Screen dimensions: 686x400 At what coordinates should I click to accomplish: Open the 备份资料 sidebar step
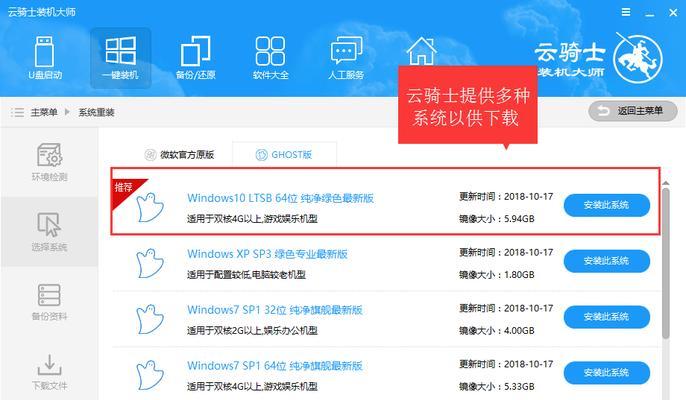49,302
